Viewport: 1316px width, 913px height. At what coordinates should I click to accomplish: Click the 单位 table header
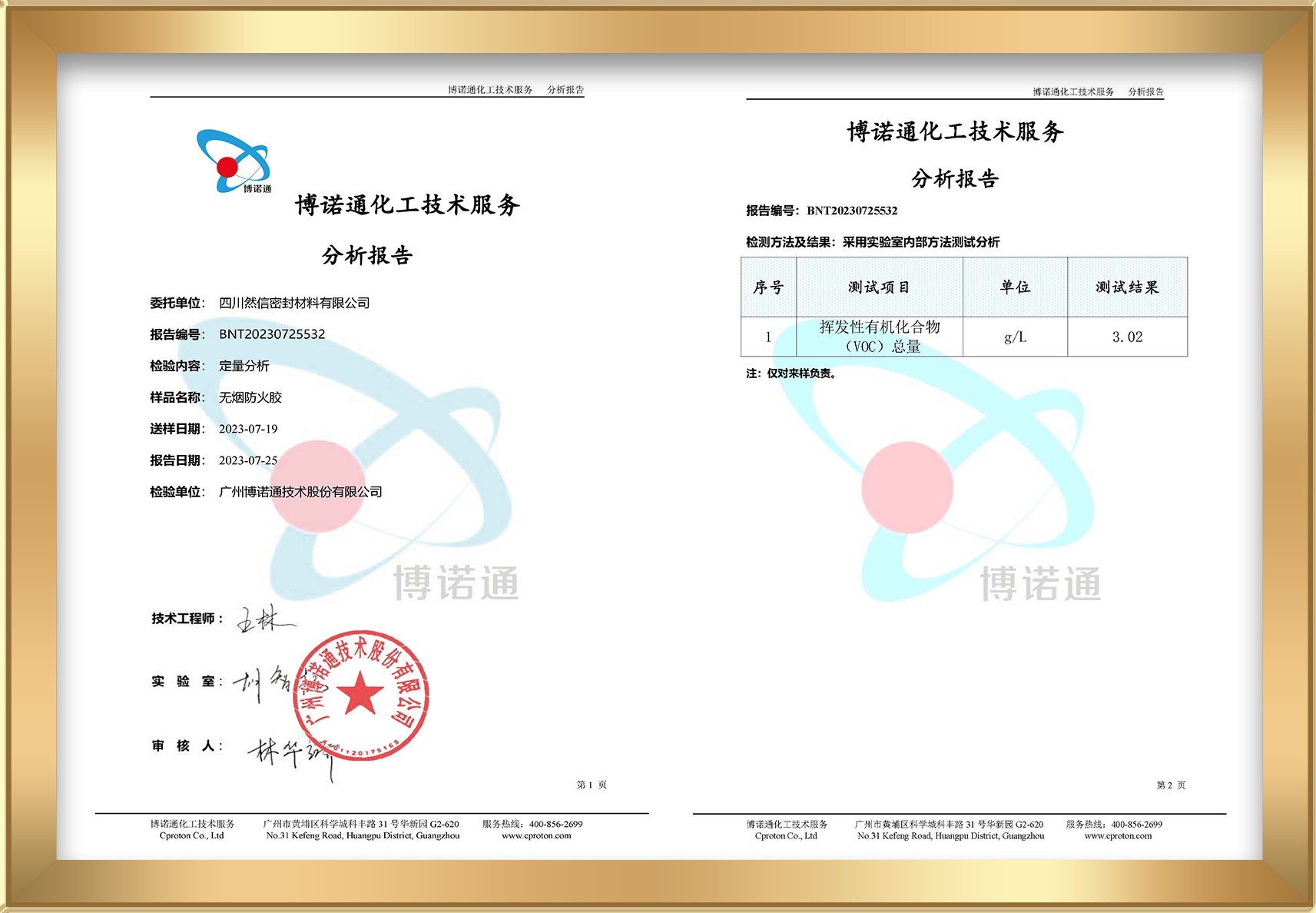tap(1015, 287)
